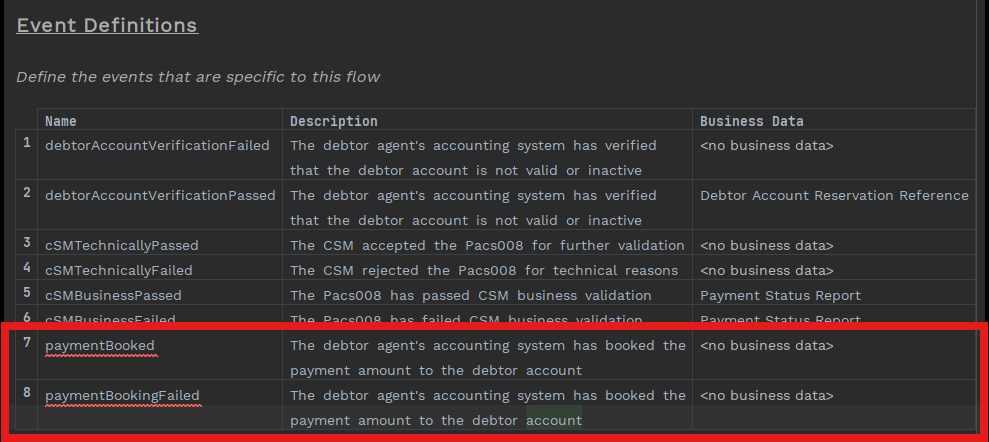
Task: Select row number 7 in the table
Action: point(27,344)
